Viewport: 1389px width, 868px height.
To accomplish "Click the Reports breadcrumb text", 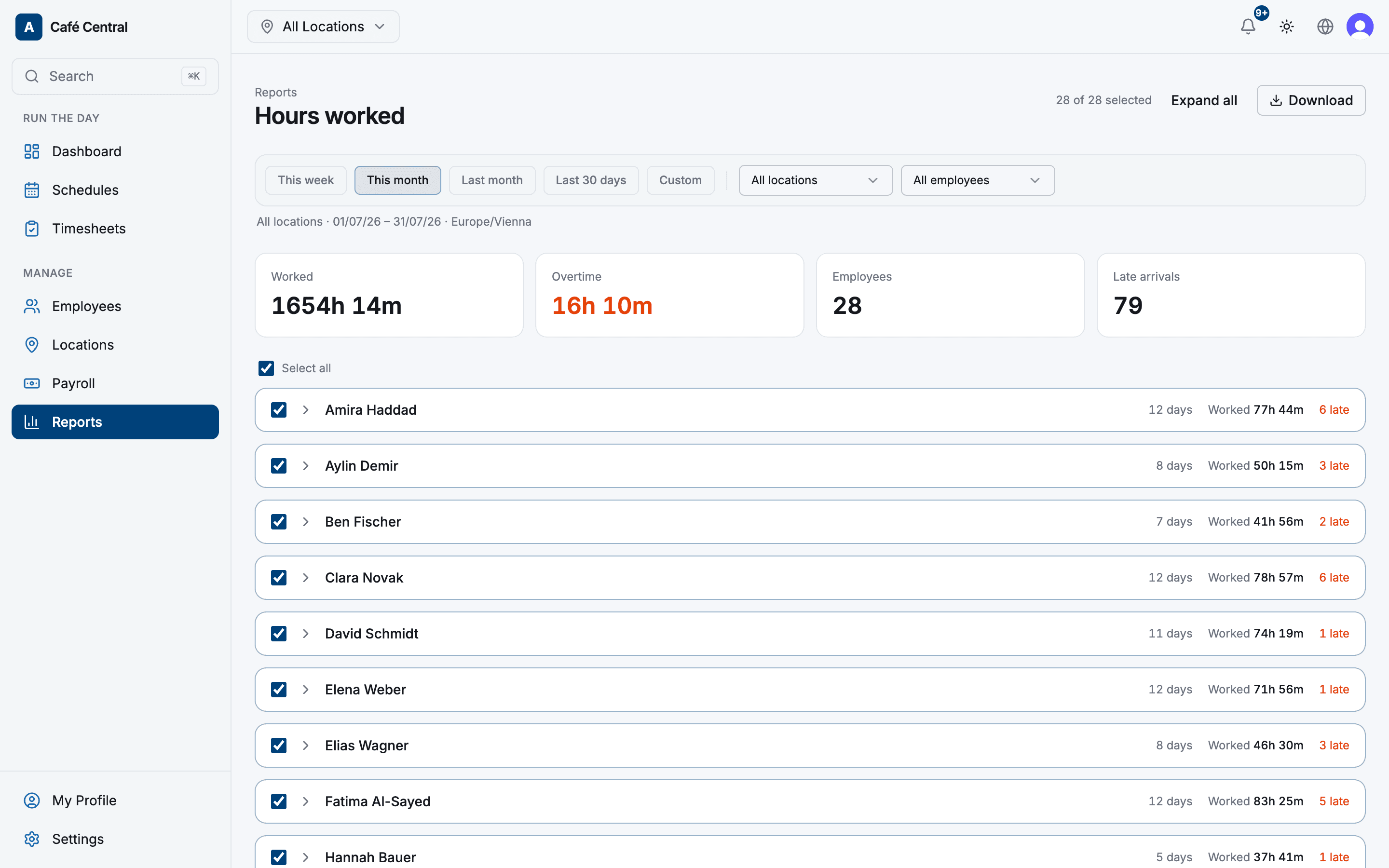I will click(275, 93).
